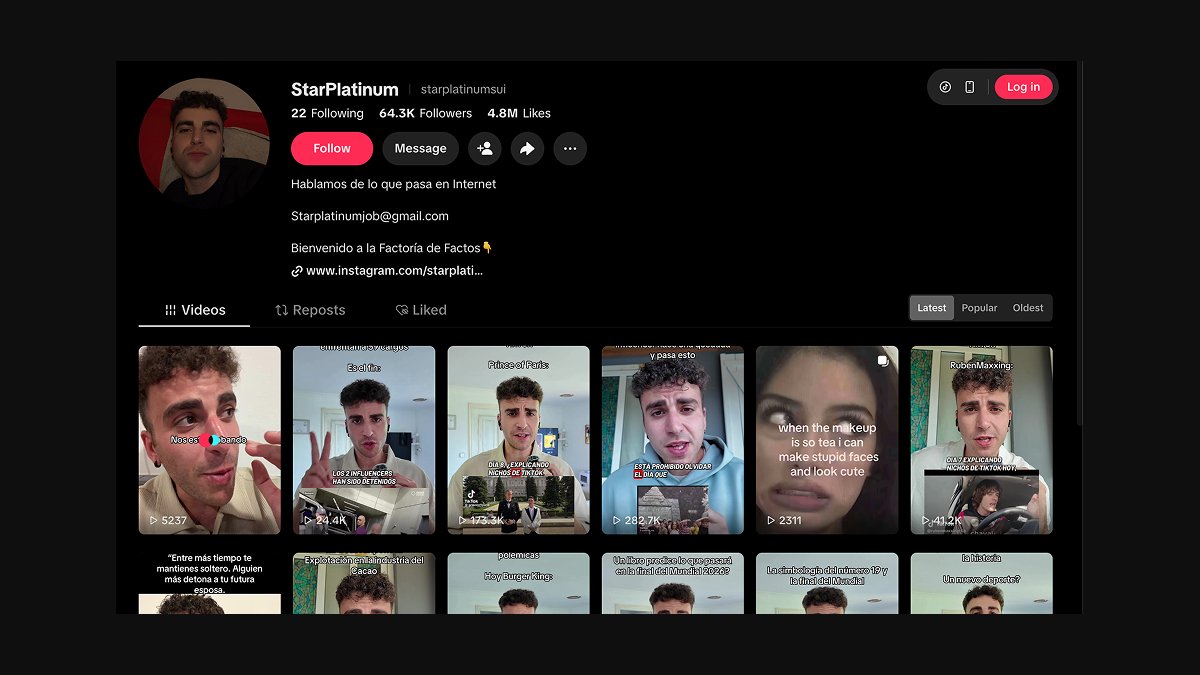Viewport: 1200px width, 675px height.
Task: Sort videos by Oldest
Action: [x=1027, y=308]
